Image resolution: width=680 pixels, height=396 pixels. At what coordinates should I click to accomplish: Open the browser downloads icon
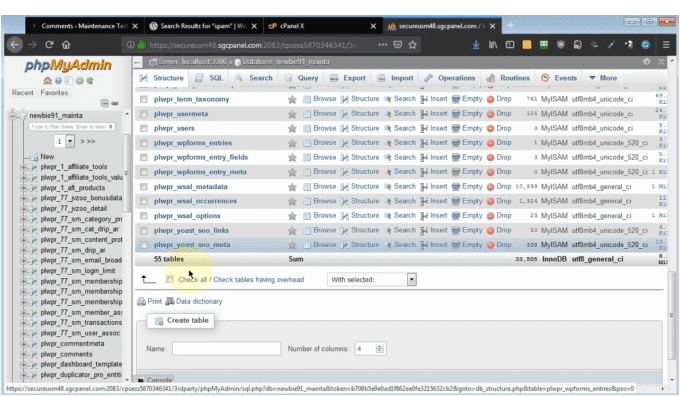click(x=476, y=45)
